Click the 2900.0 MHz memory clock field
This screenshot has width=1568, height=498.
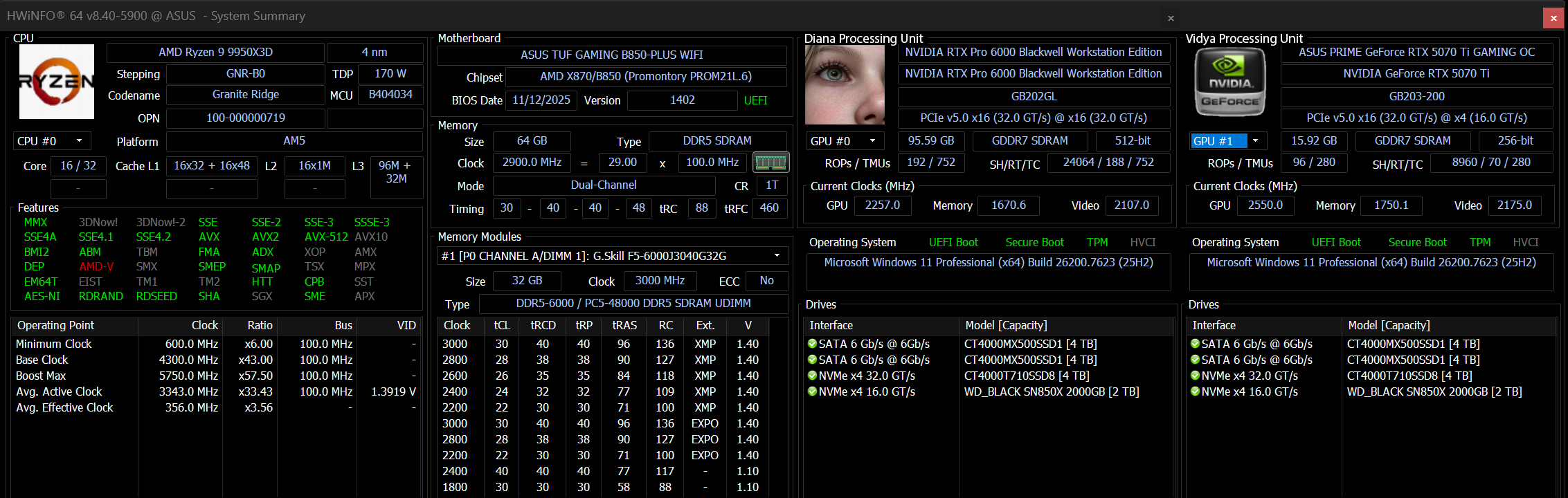click(532, 163)
